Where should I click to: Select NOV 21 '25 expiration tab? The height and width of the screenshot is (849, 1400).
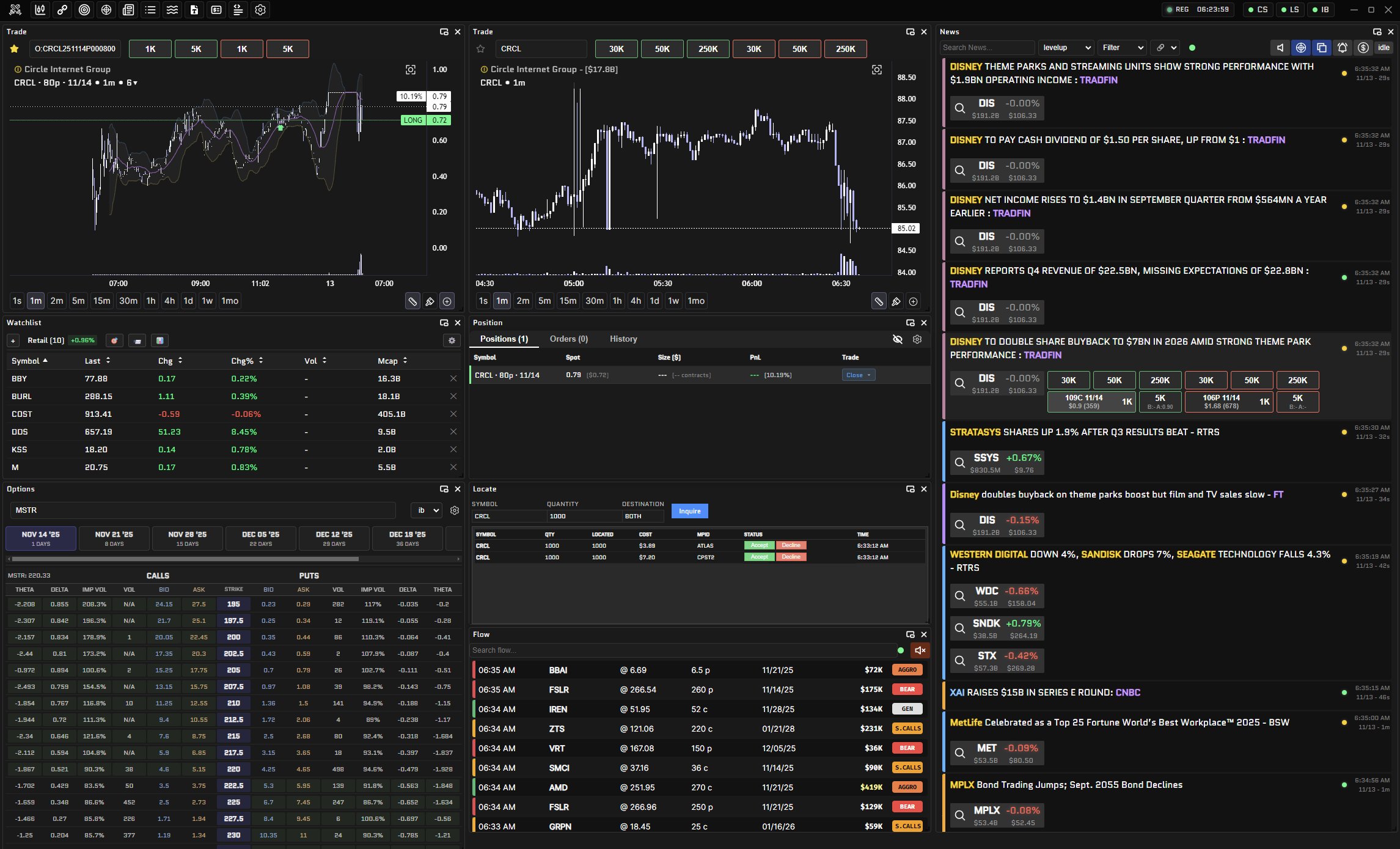point(114,538)
